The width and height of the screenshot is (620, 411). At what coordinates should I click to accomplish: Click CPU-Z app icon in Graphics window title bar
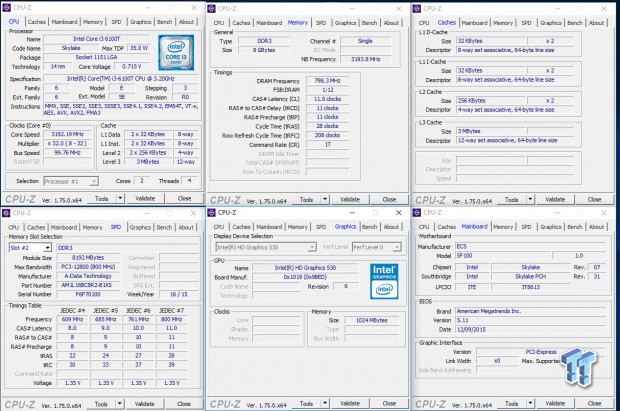[x=212, y=212]
